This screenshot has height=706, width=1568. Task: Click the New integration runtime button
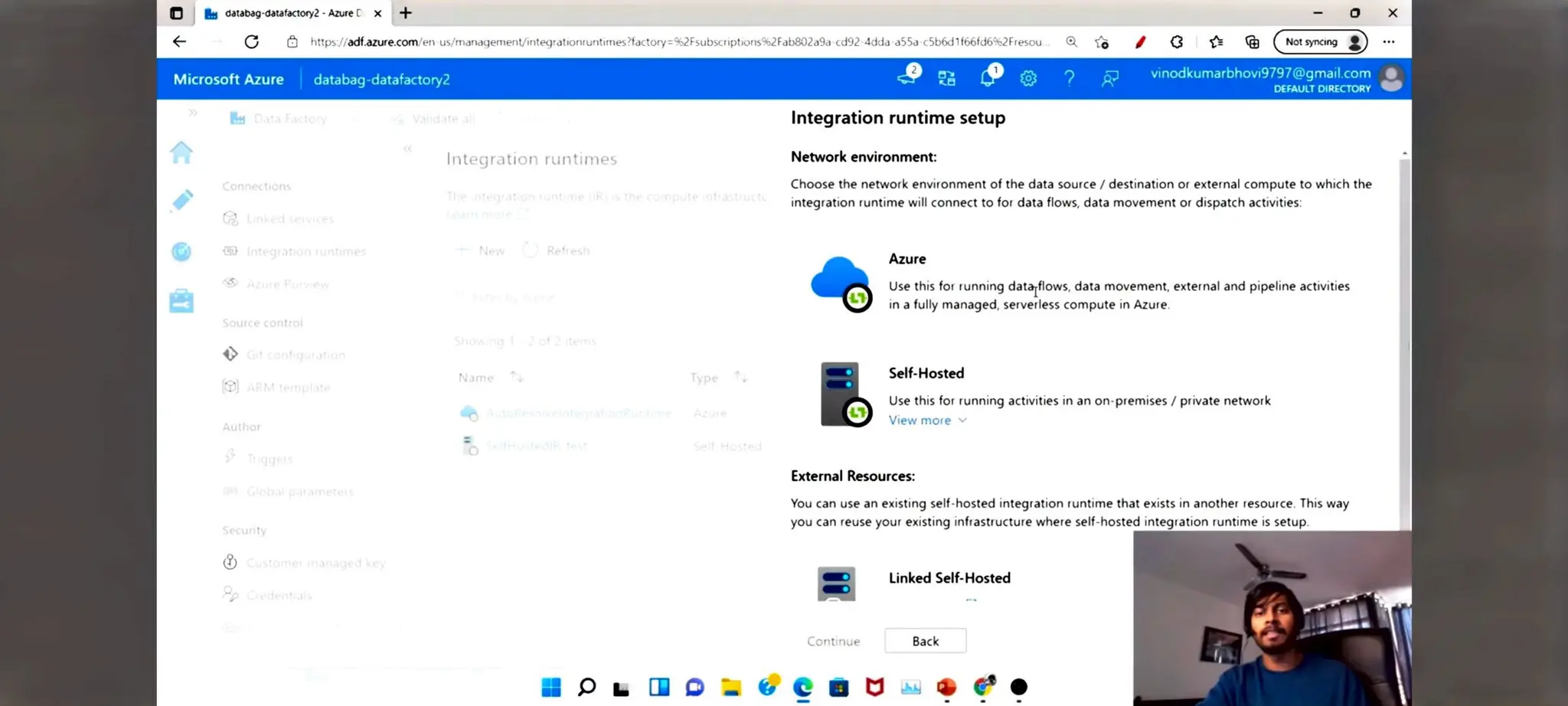click(480, 250)
